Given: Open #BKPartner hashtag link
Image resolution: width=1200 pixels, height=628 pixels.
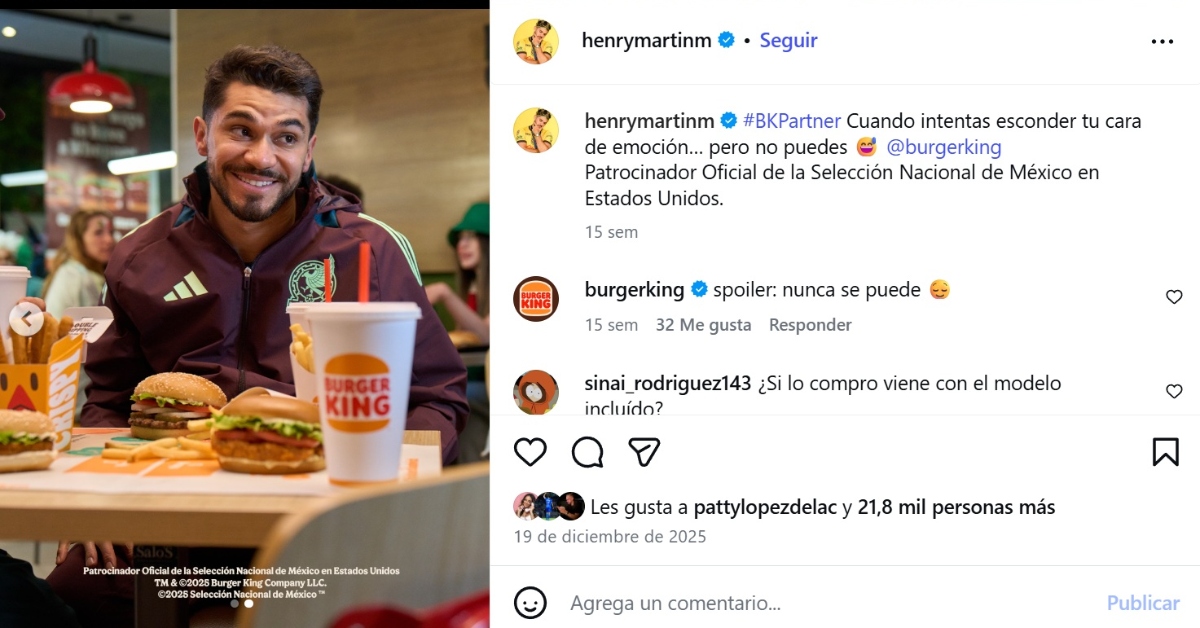Looking at the screenshot, I should (x=792, y=121).
